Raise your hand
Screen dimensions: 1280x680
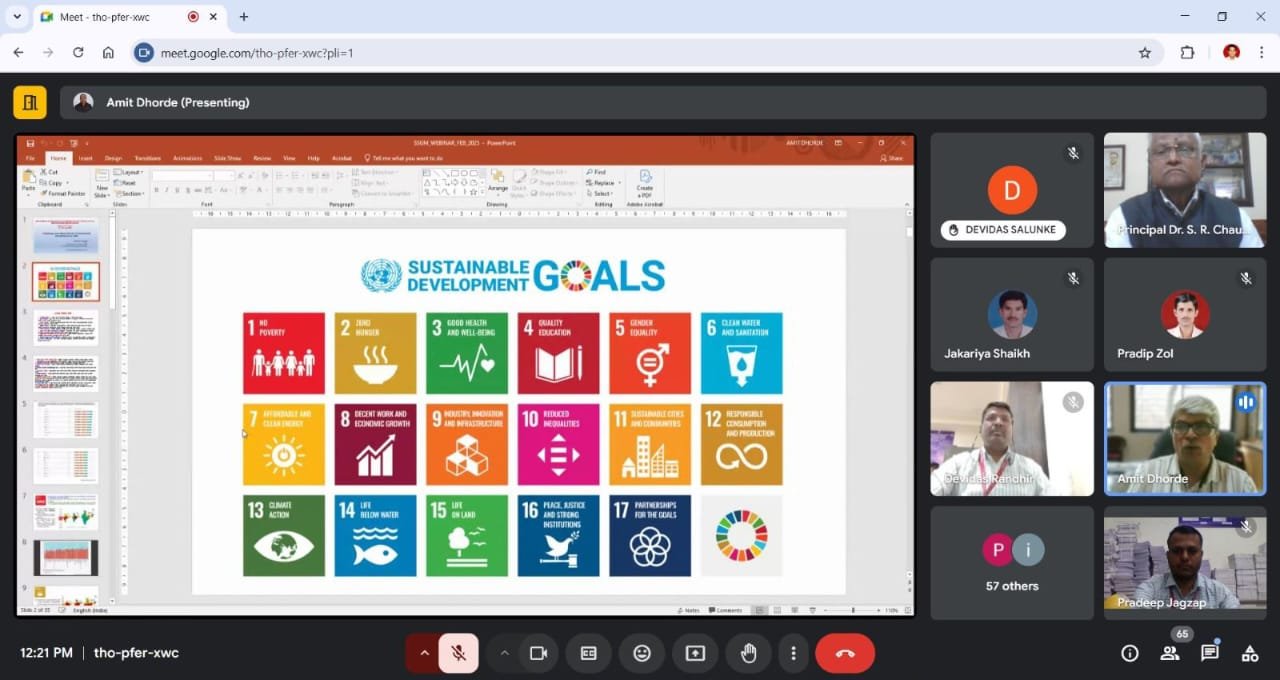click(748, 653)
